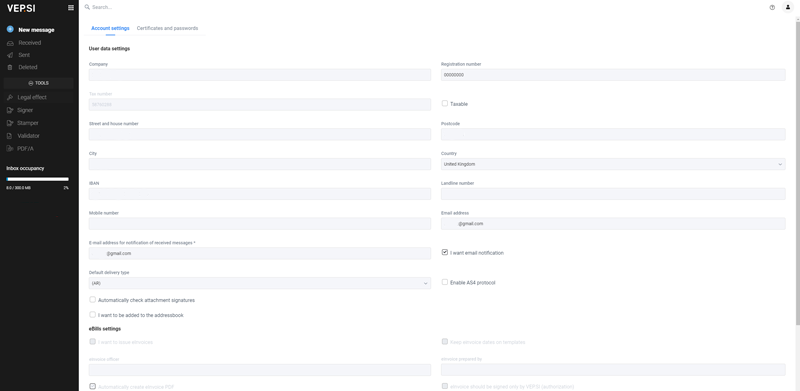The width and height of the screenshot is (800, 391).
Task: Open the Legal effect tool
Action: click(32, 97)
